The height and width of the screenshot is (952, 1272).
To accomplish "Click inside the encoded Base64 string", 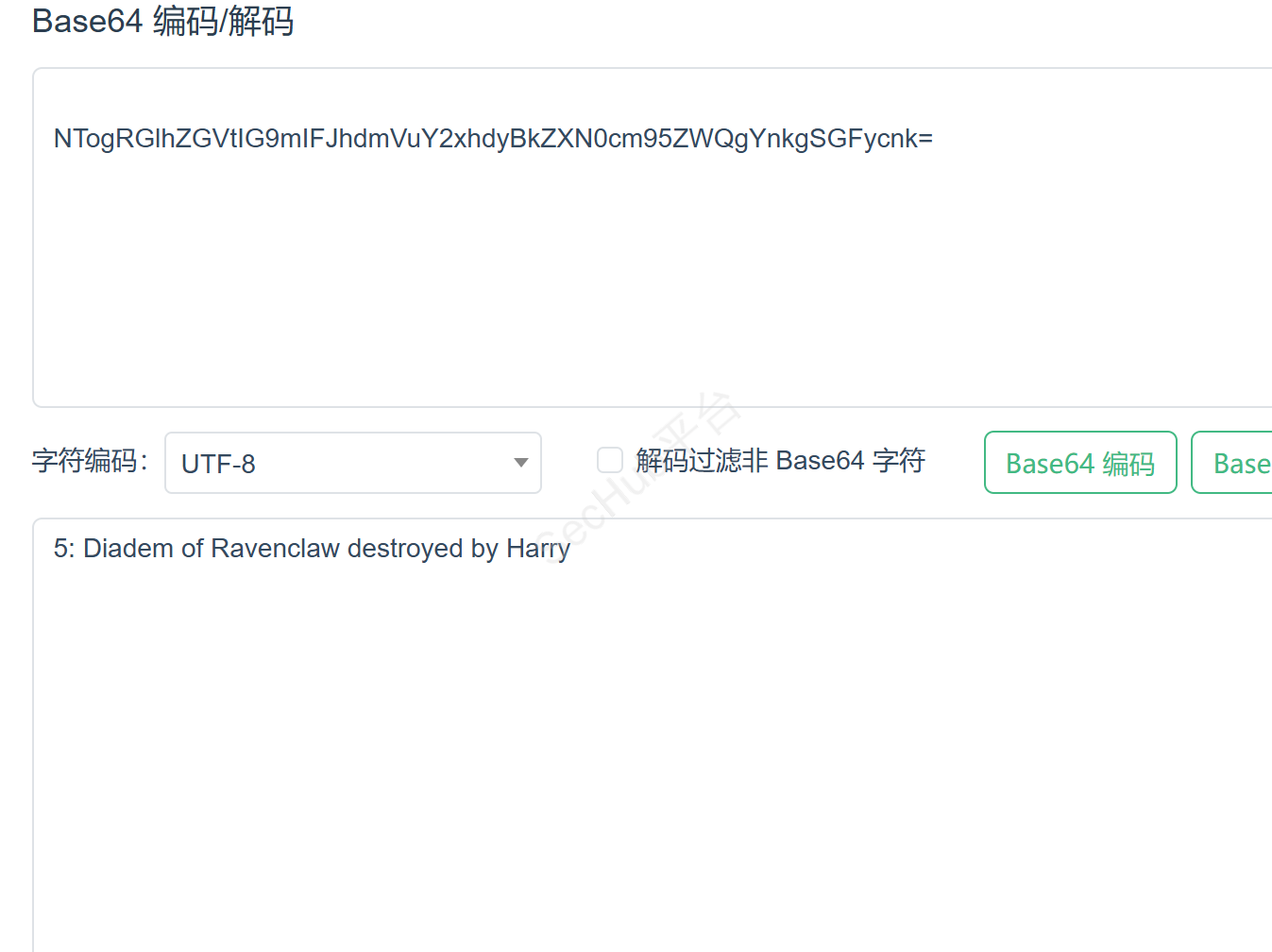I will coord(491,139).
